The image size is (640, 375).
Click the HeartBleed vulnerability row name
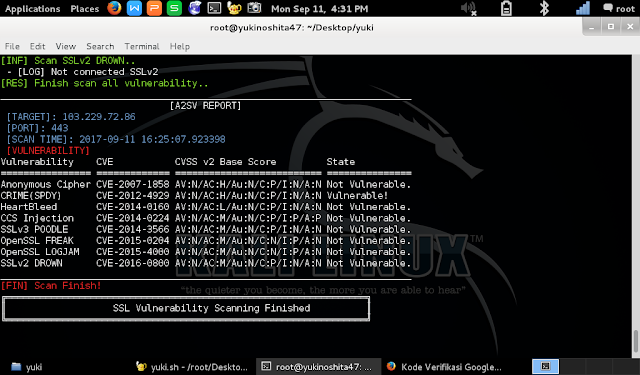[29, 207]
